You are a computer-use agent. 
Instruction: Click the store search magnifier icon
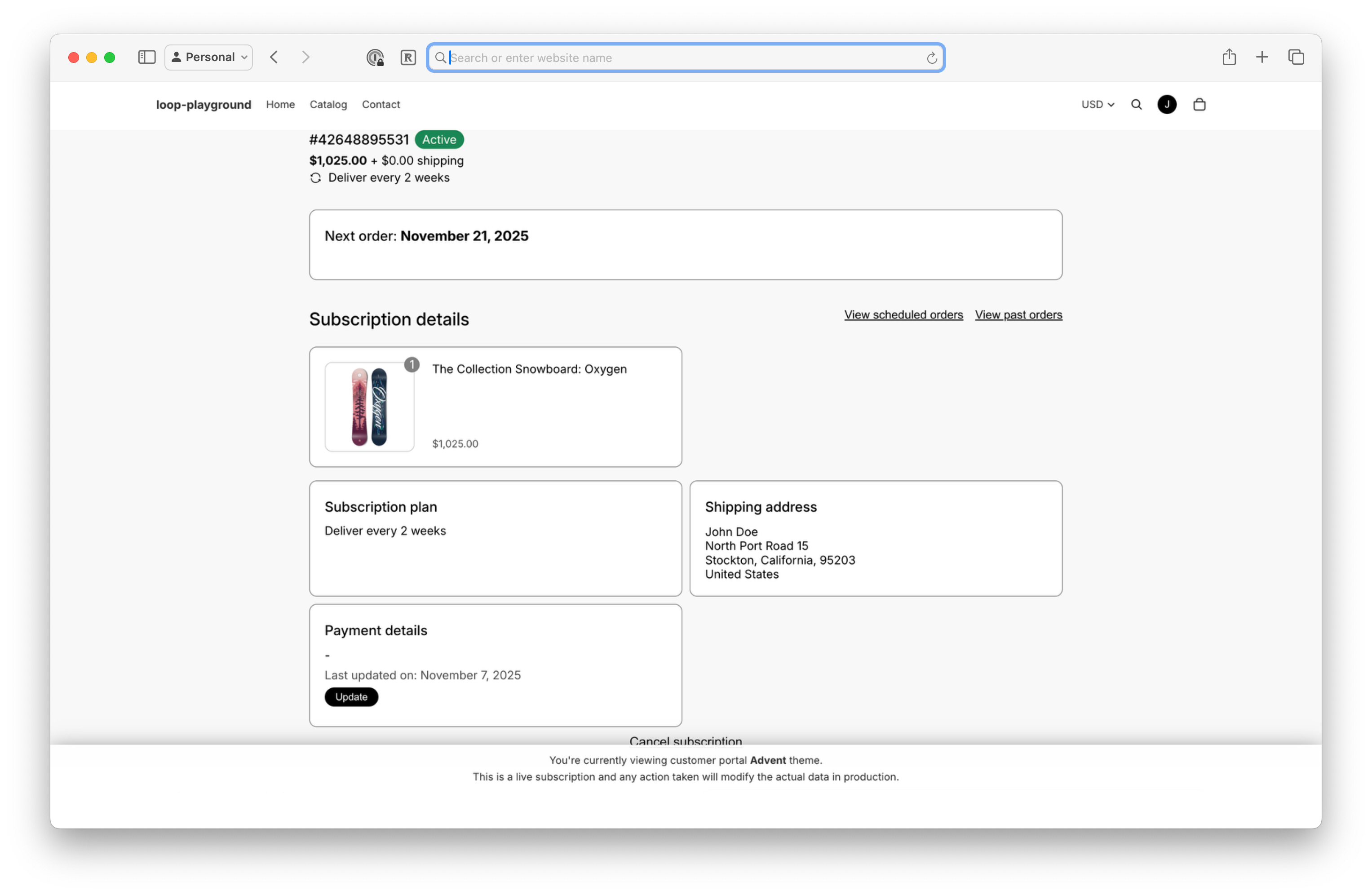(x=1136, y=104)
